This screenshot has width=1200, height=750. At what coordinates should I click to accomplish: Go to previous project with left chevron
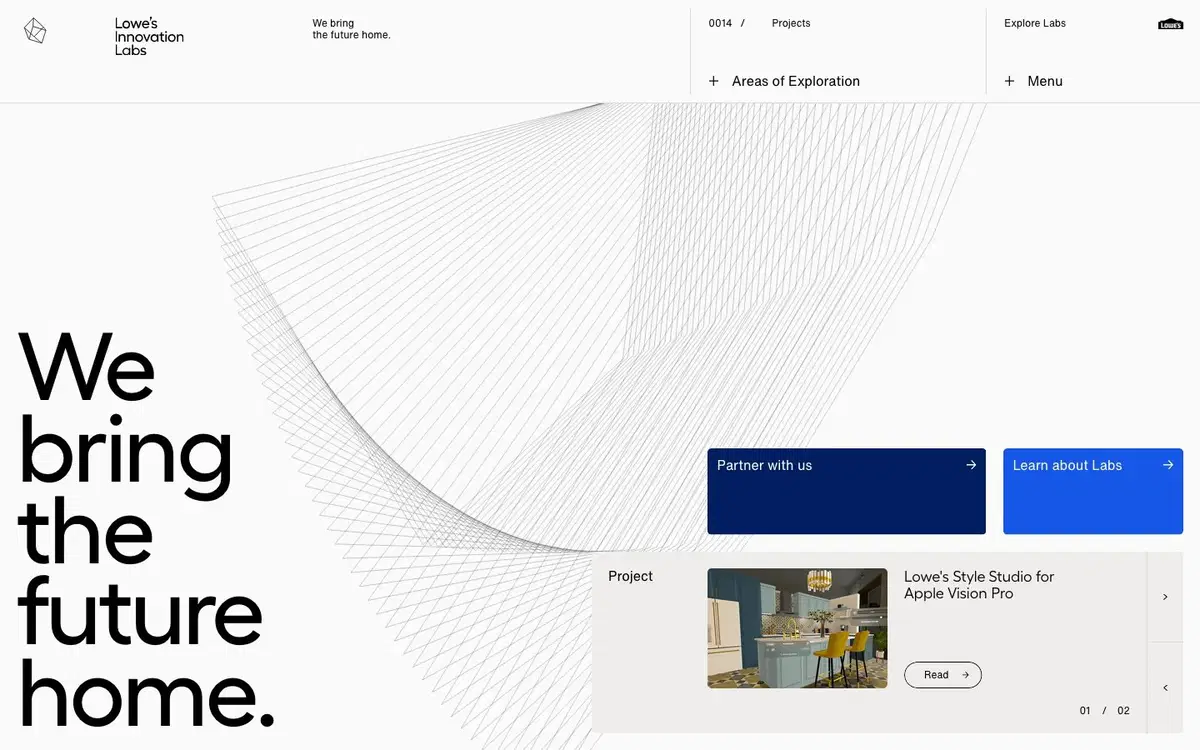click(1165, 688)
